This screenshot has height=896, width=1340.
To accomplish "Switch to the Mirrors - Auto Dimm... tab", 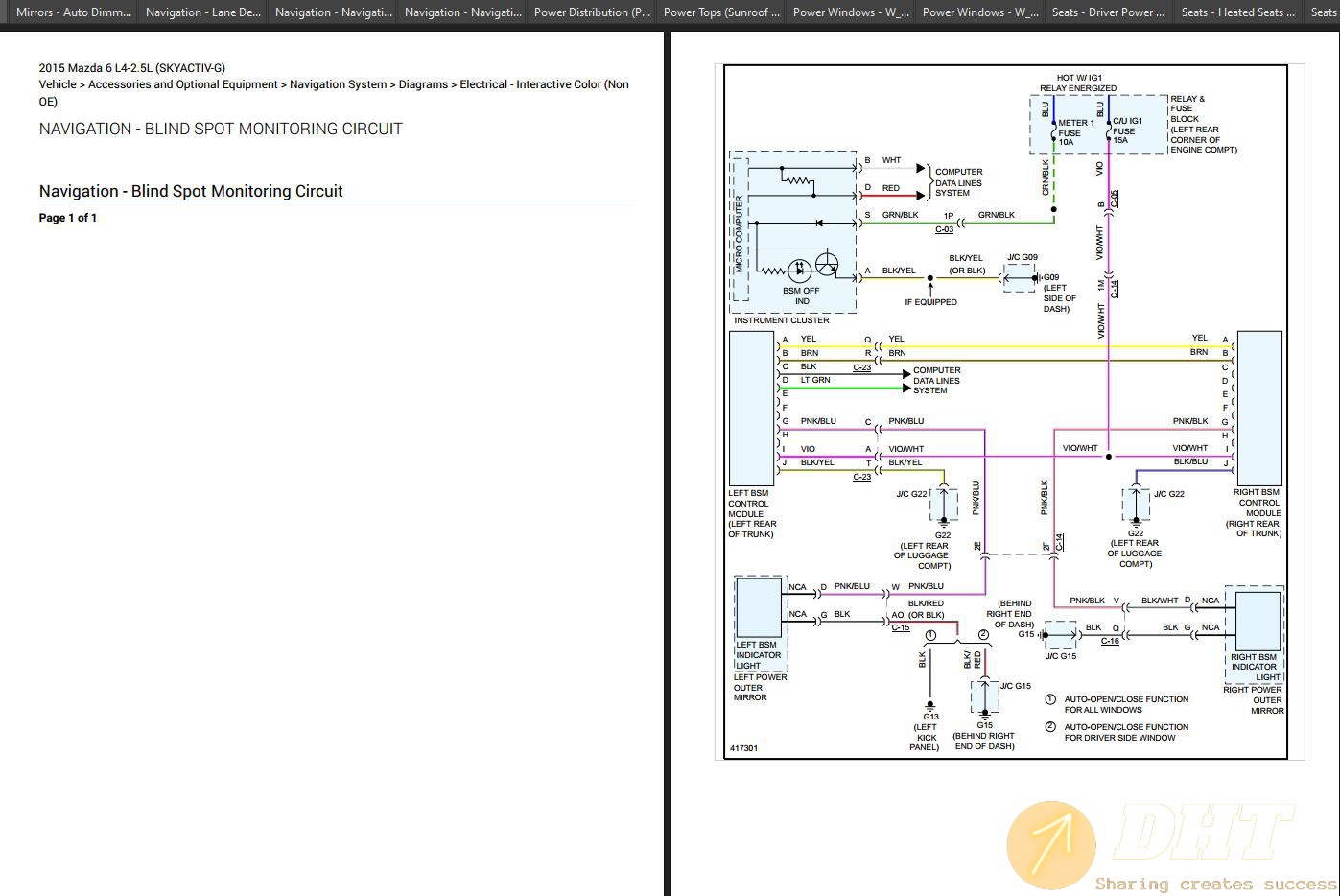I will pyautogui.click(x=74, y=12).
